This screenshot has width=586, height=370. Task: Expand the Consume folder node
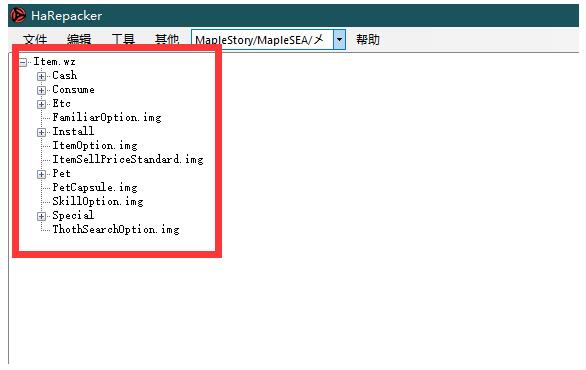pyautogui.click(x=41, y=90)
